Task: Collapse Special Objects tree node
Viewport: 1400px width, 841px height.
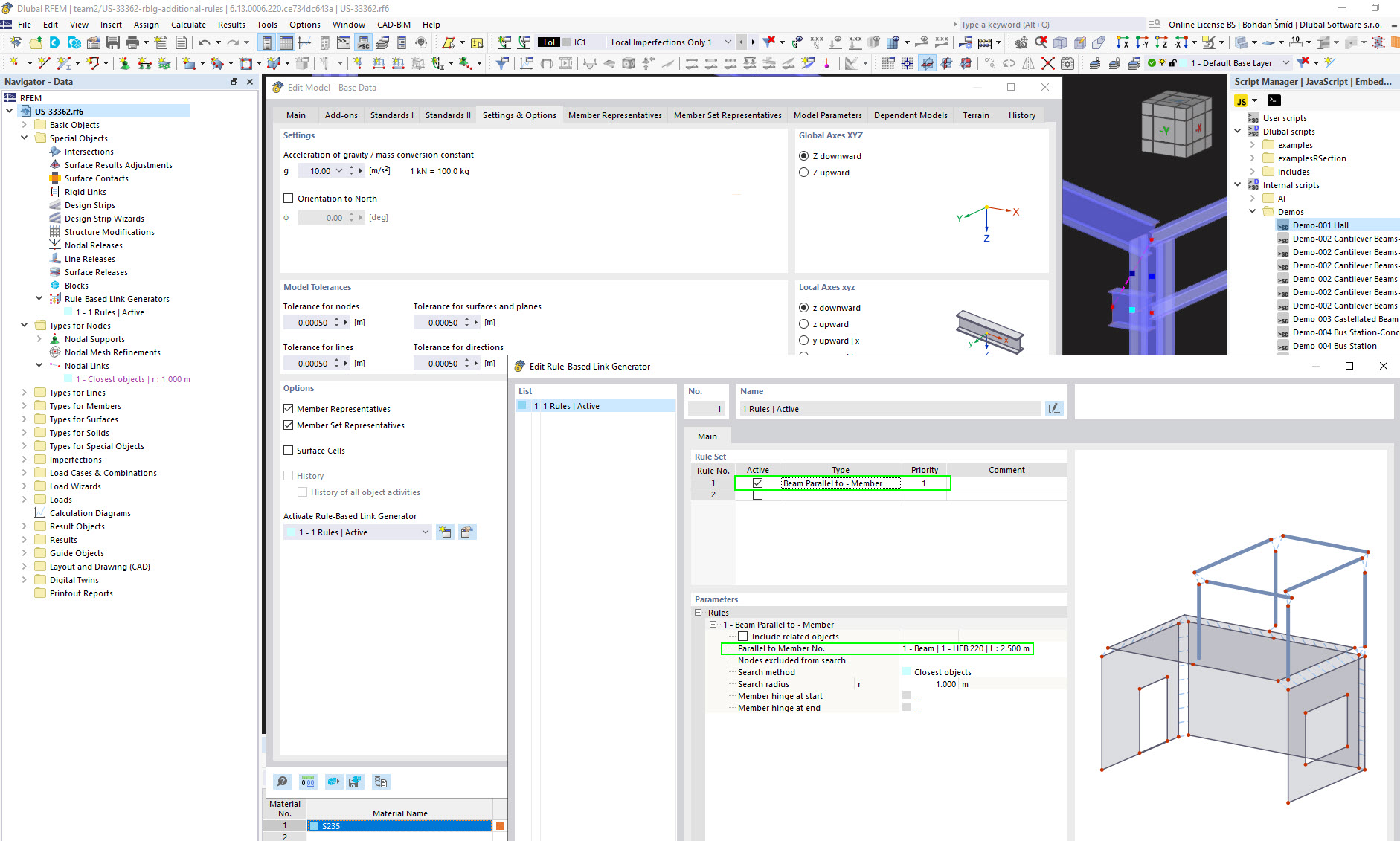Action: (25, 138)
